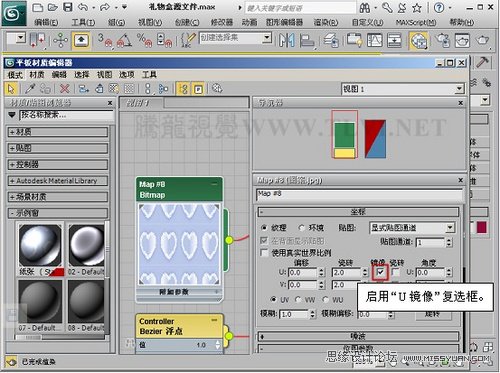Screen dimensions: 500x373
Task: Open the 显式贴图通道 dropdown
Action: (412, 228)
